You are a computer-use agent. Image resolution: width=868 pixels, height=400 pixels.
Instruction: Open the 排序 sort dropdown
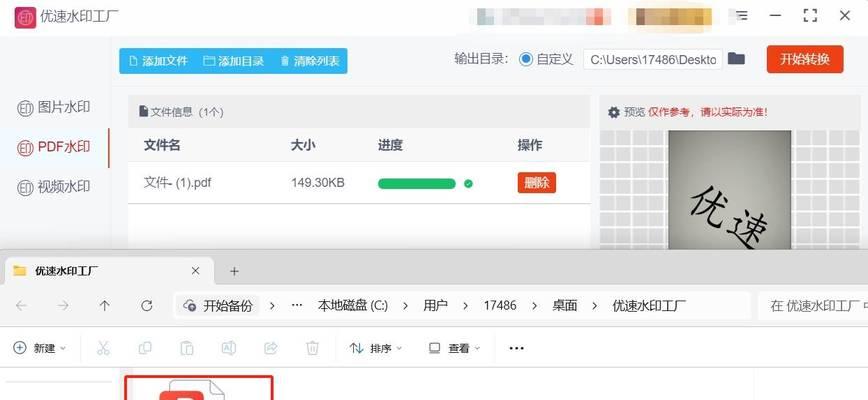pos(376,348)
